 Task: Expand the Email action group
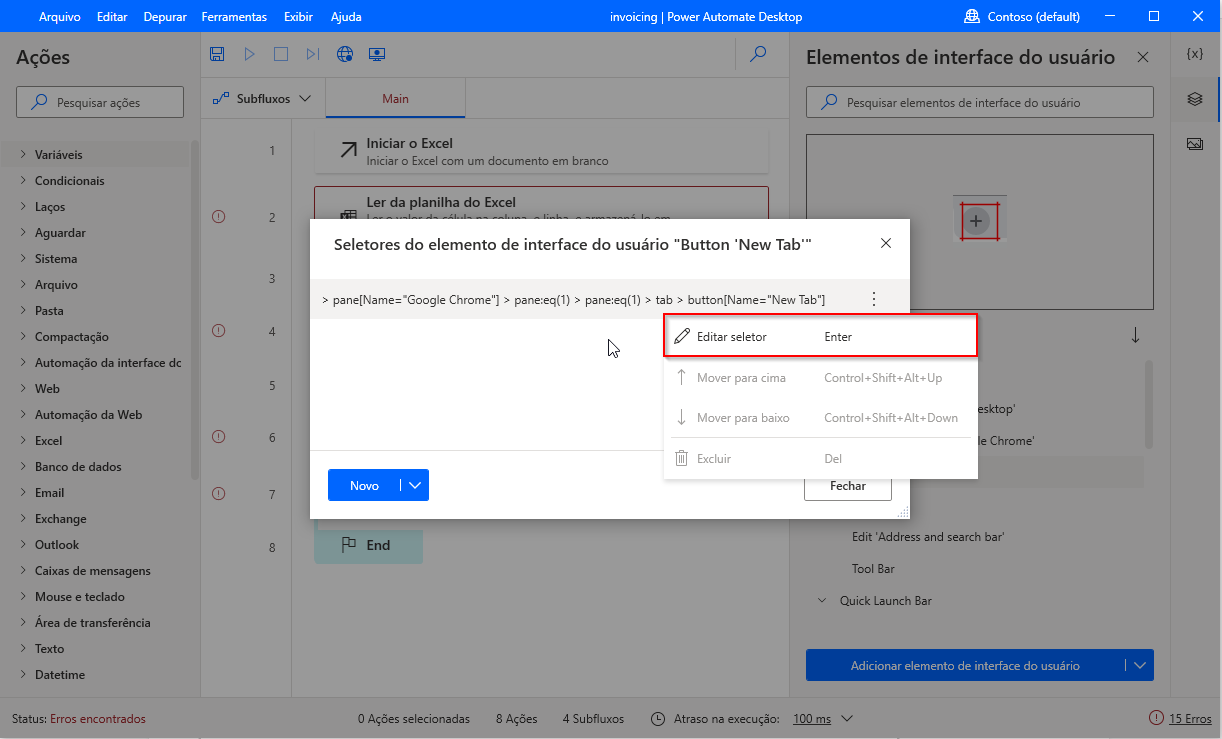[x=23, y=493]
